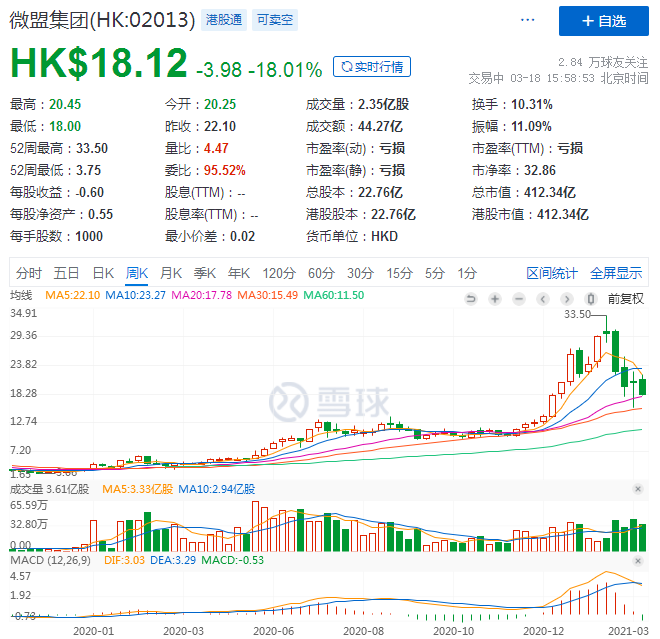Switch to the 分时 chart tab

29,273
